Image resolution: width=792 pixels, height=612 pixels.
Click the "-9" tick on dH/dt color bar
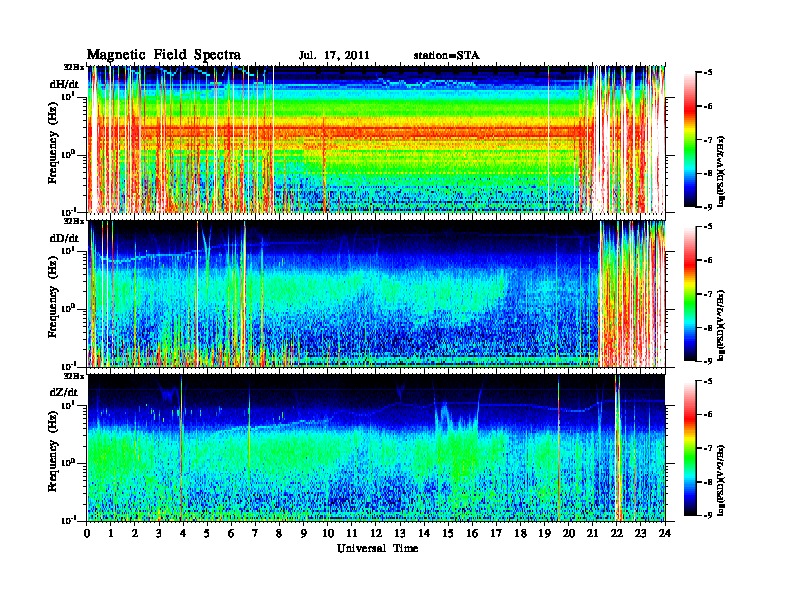tap(708, 207)
